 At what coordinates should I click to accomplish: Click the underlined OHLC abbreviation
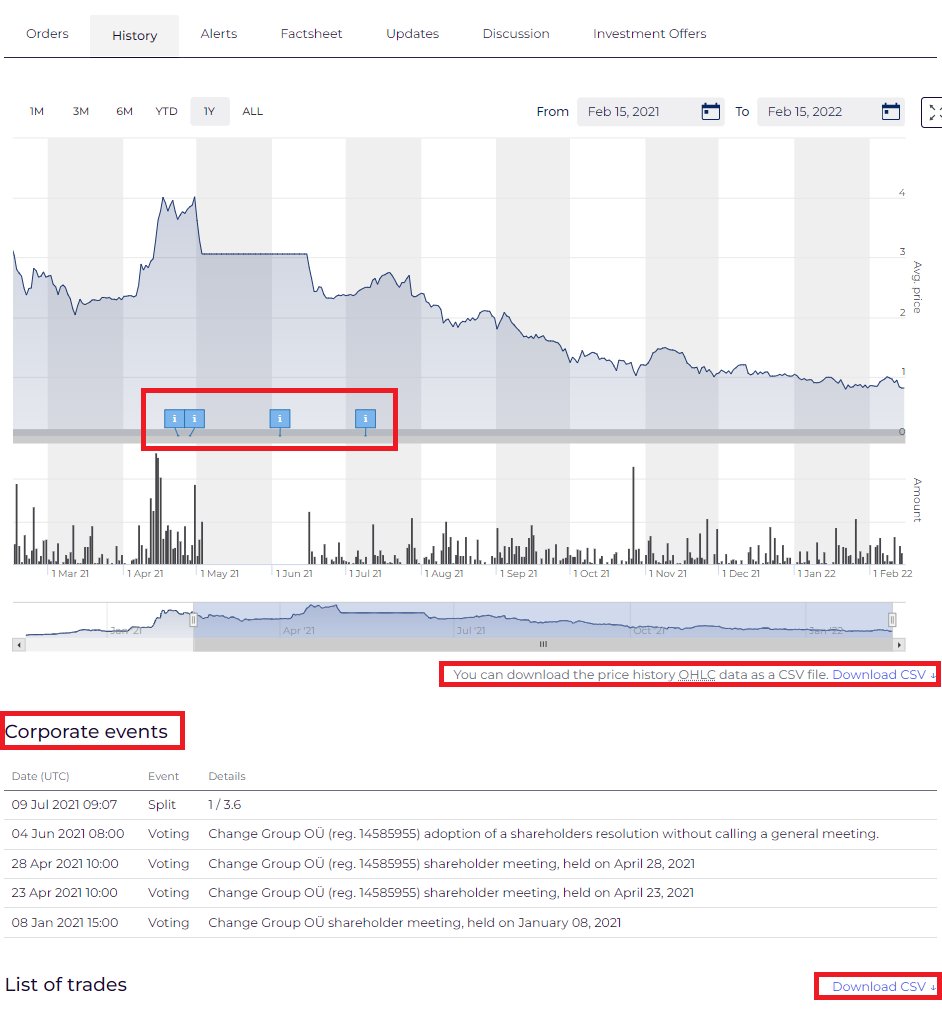coord(696,674)
